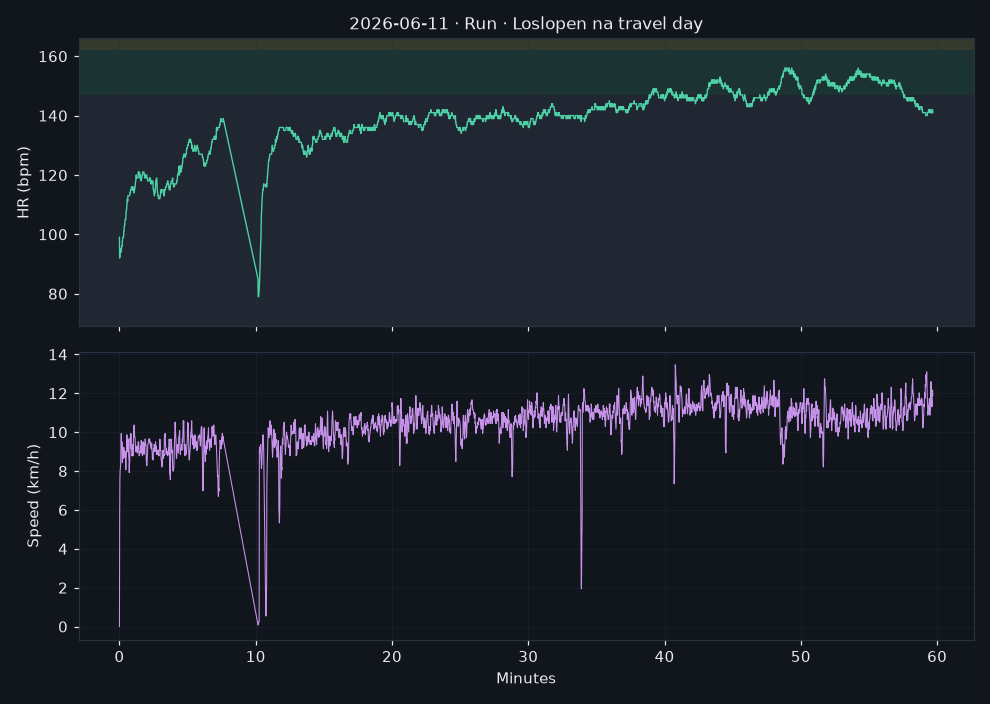This screenshot has width=990, height=704.
Task: Click the 20 tick on Minutes axis
Action: coord(392,657)
